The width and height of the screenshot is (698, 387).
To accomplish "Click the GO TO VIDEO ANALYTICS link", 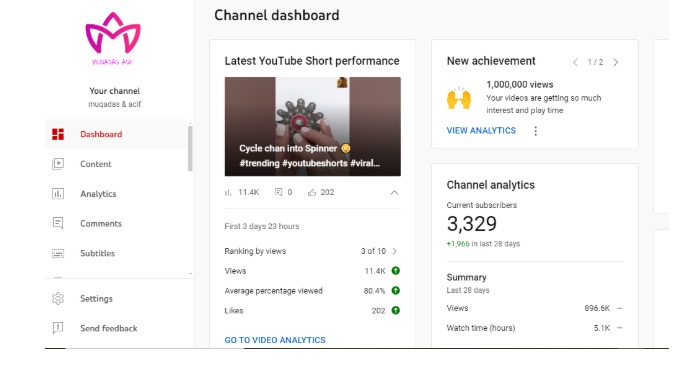I will pos(275,340).
